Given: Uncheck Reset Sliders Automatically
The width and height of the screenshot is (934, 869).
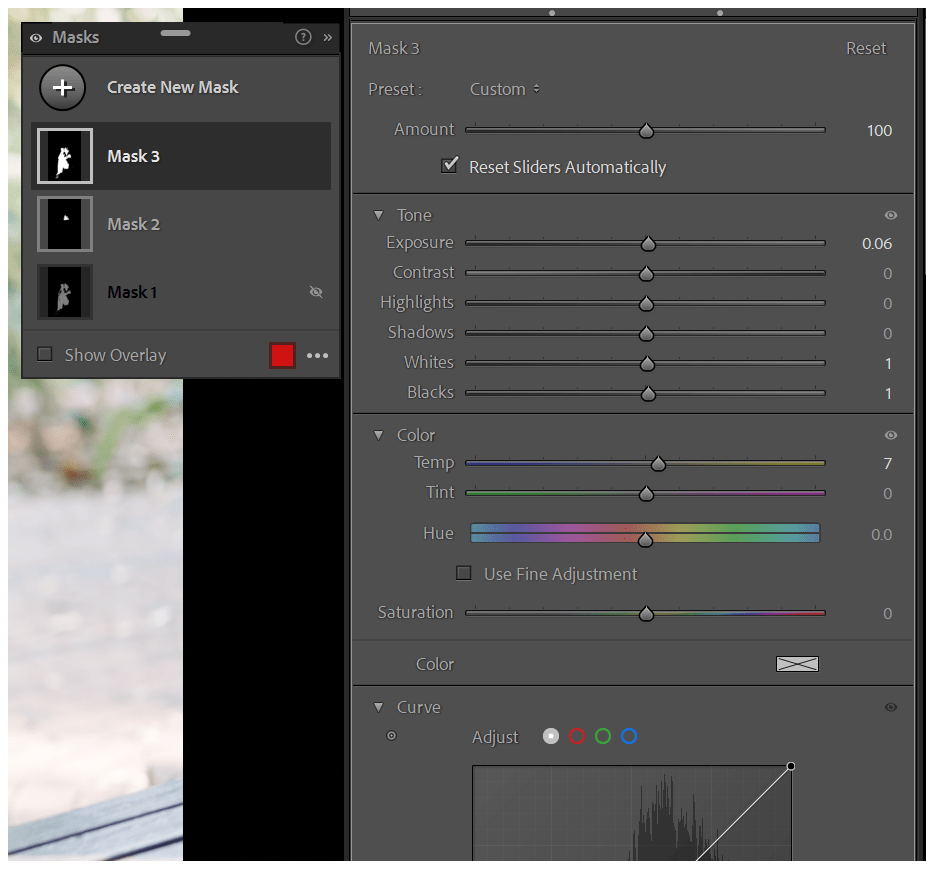Looking at the screenshot, I should click(x=450, y=166).
